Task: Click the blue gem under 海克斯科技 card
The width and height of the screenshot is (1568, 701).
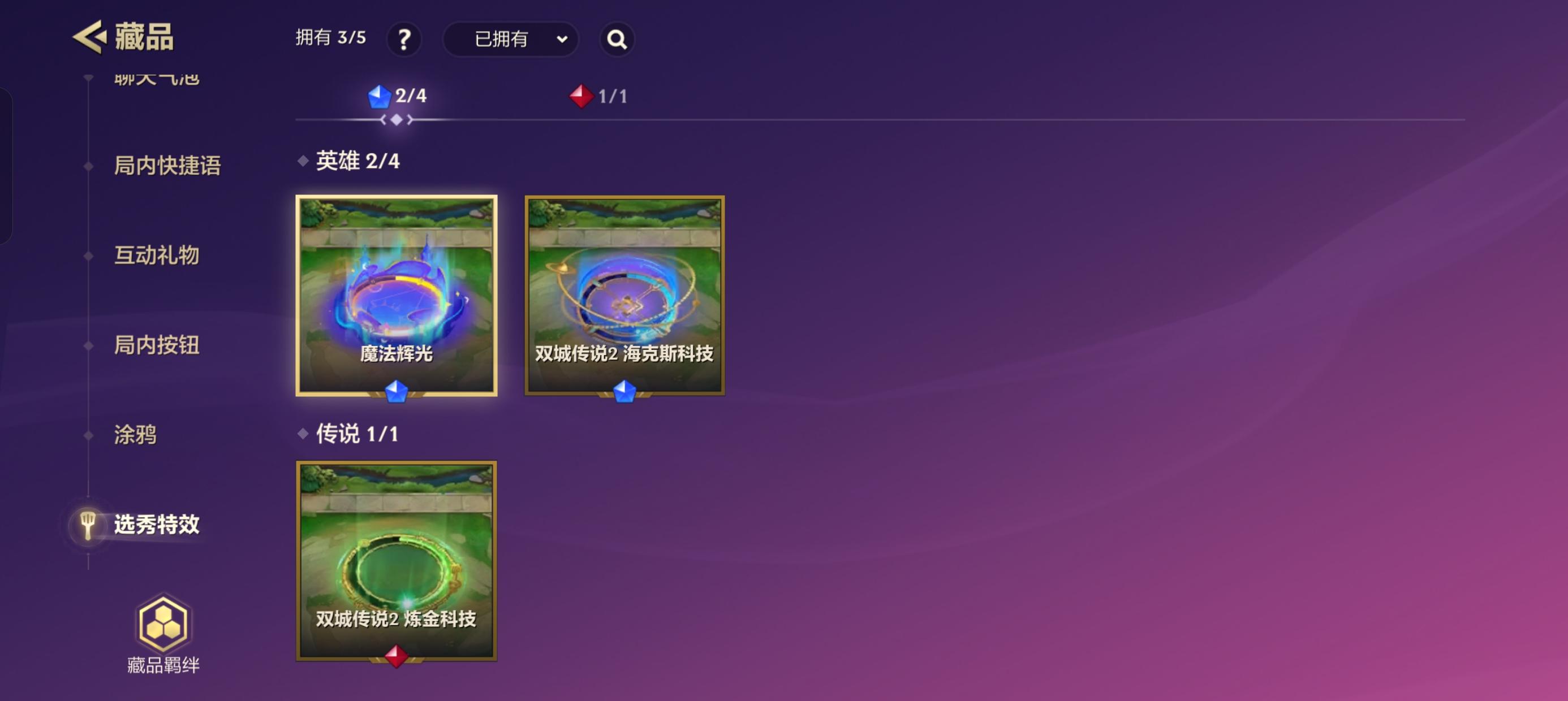Action: pyautogui.click(x=624, y=391)
